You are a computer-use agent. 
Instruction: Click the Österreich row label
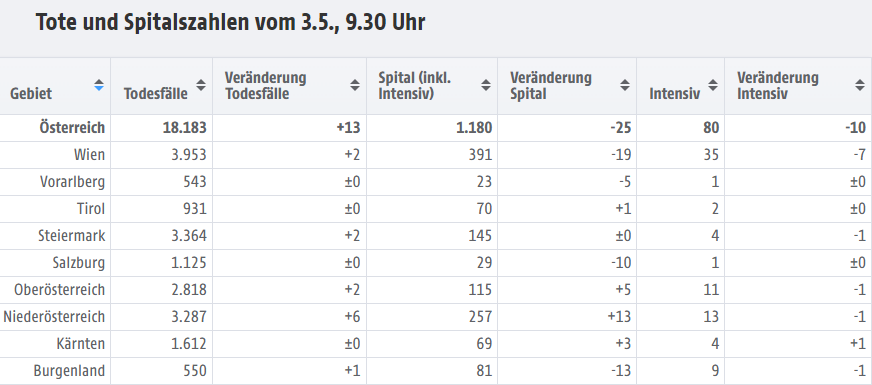72,128
